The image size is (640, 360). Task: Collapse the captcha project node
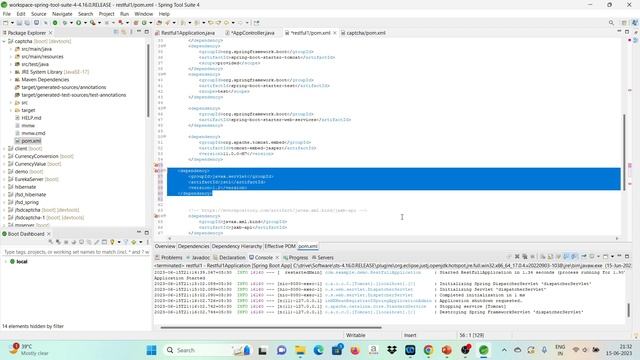(4, 41)
